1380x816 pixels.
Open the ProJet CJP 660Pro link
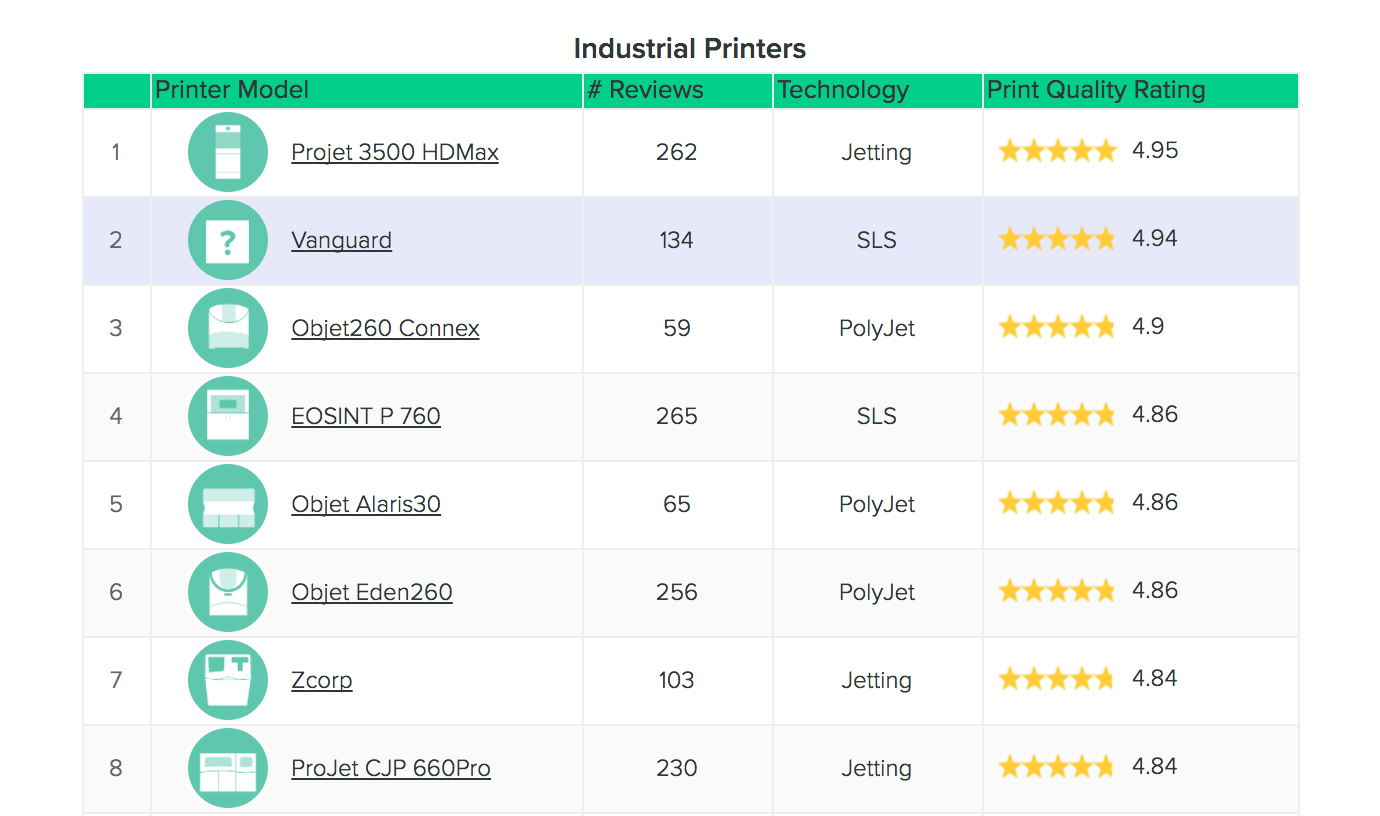(x=391, y=768)
